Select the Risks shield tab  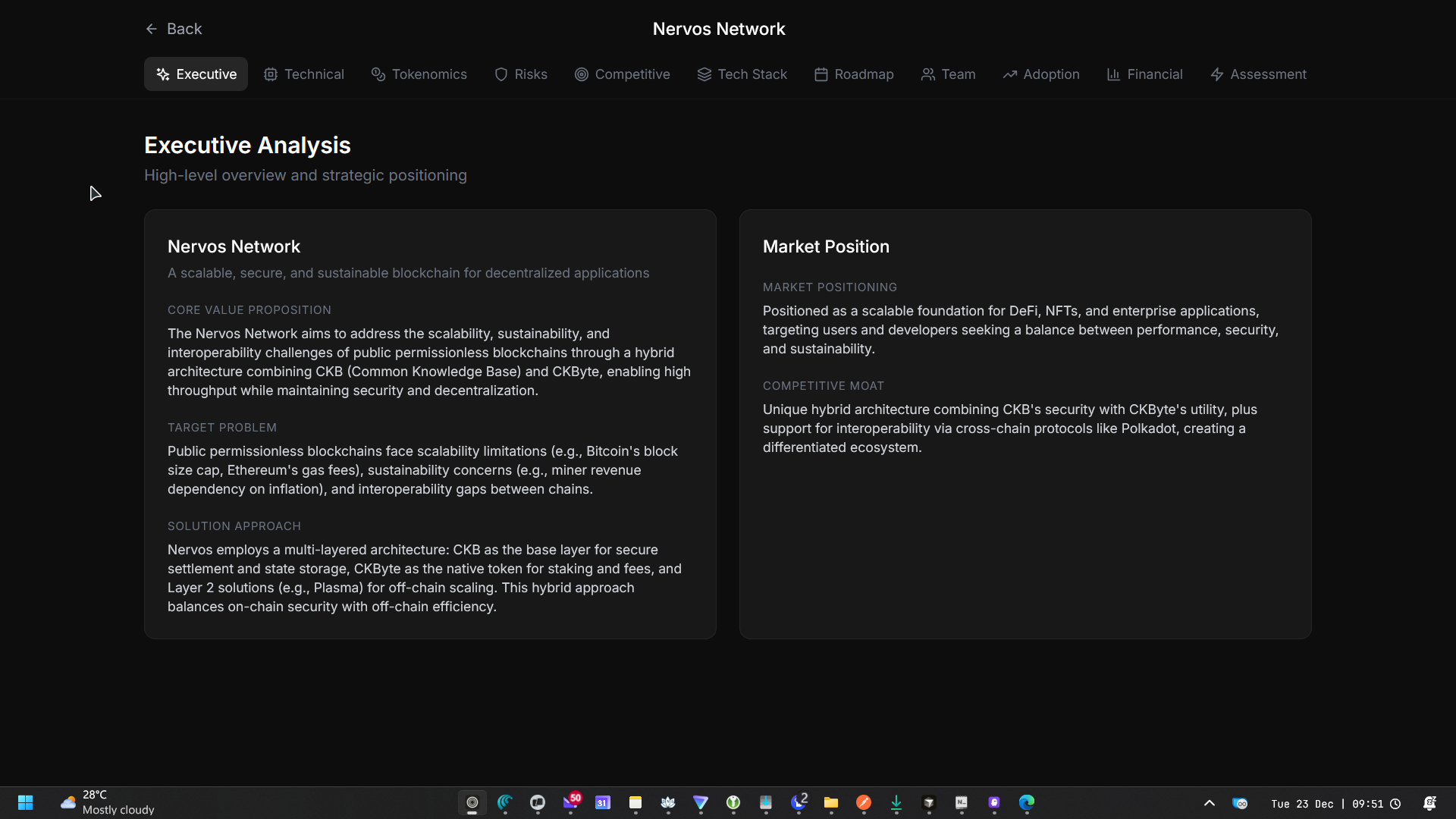point(520,74)
